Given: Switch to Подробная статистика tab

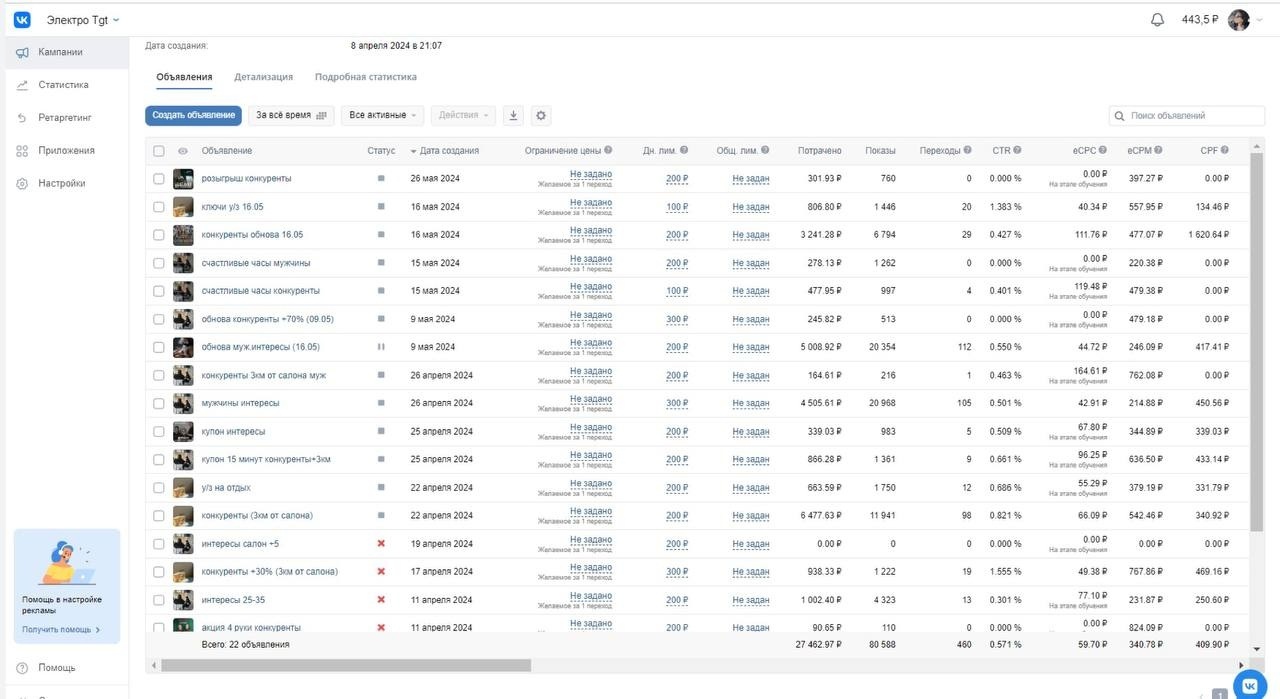Looking at the screenshot, I should pos(366,77).
